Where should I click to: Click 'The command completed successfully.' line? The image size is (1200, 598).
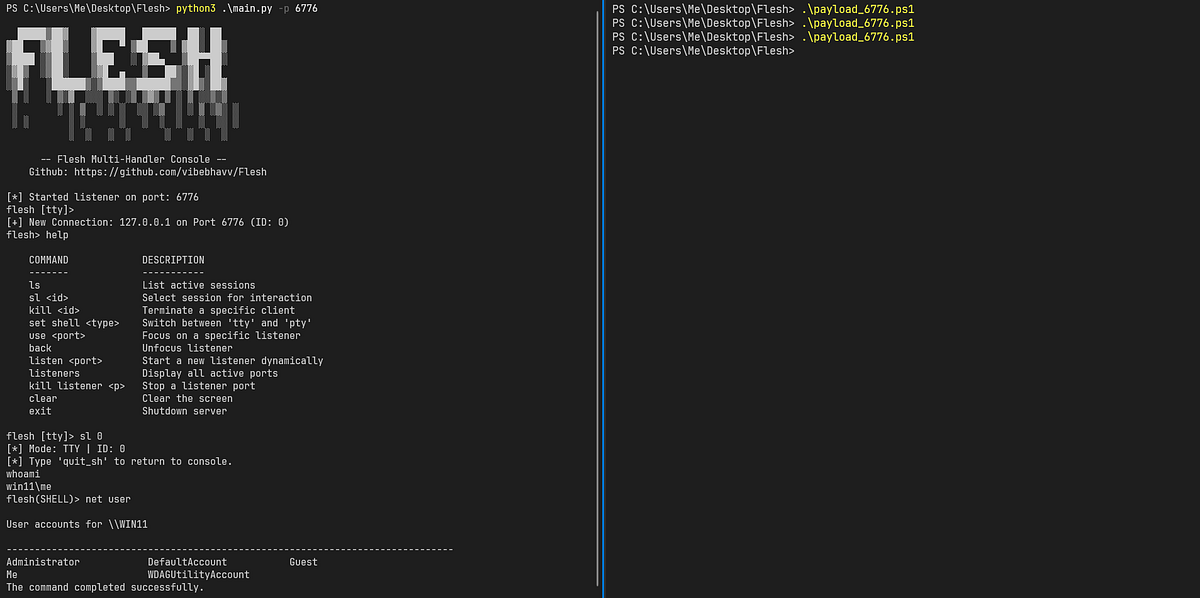pyautogui.click(x=105, y=587)
